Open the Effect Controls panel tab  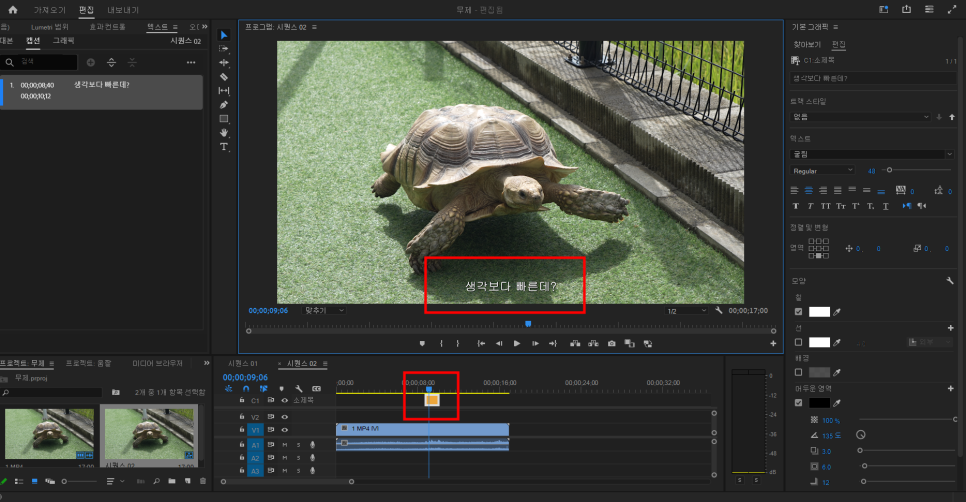pos(107,27)
